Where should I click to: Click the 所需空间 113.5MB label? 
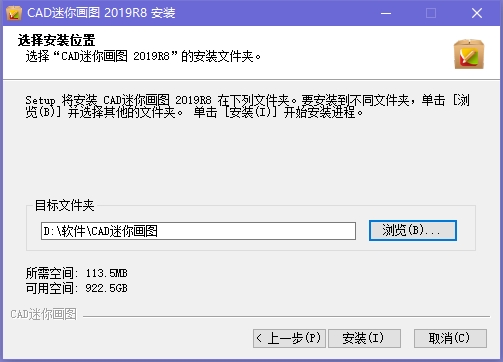[77, 273]
